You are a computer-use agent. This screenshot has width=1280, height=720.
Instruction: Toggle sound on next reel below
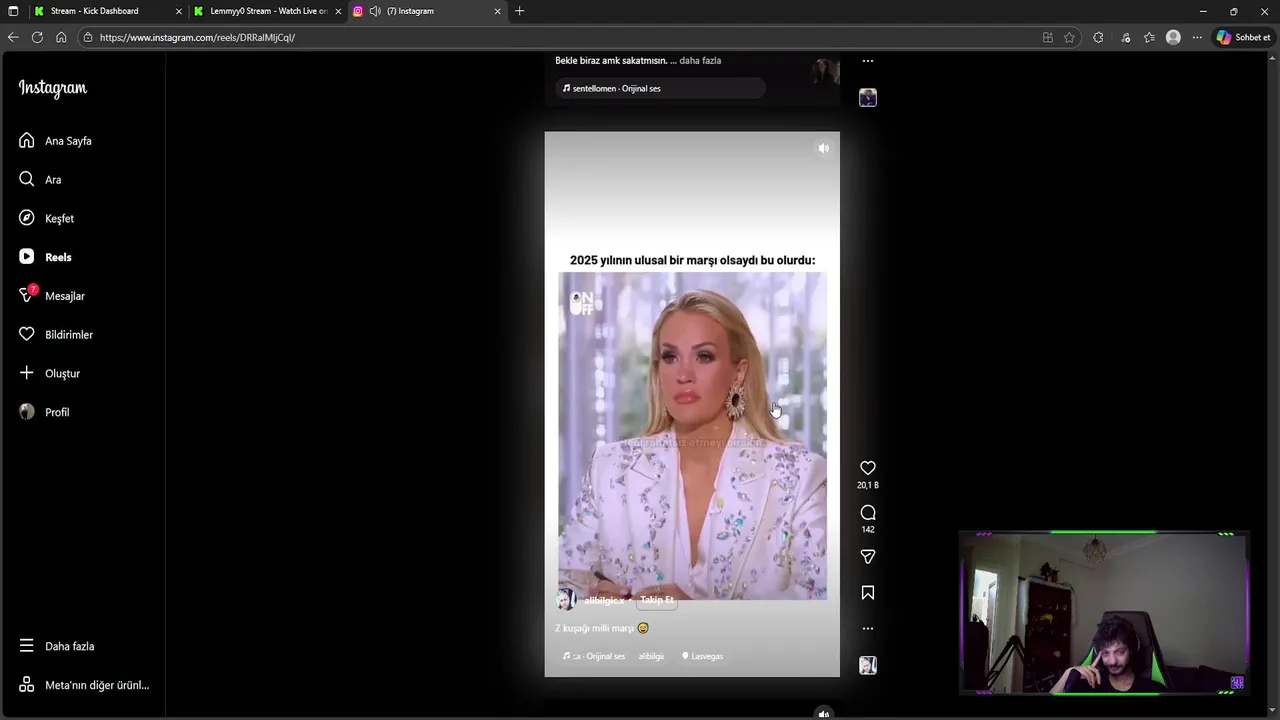click(x=823, y=713)
